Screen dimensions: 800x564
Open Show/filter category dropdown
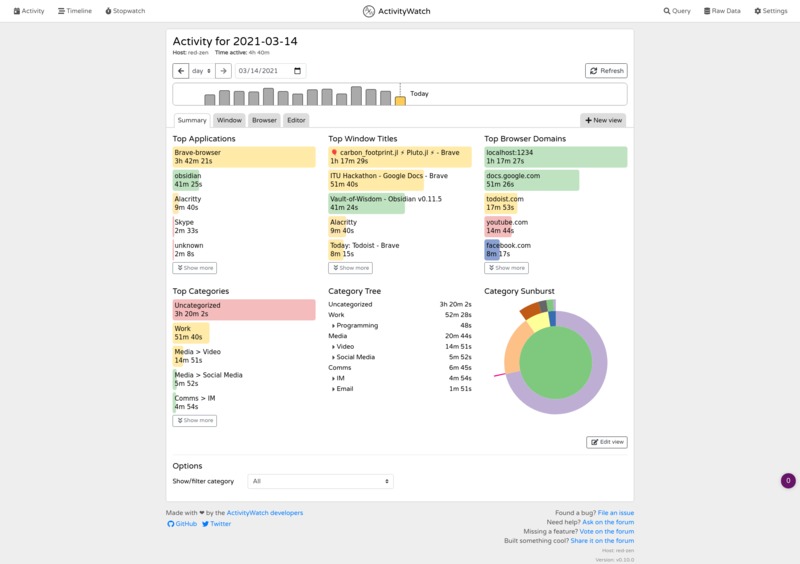(320, 481)
